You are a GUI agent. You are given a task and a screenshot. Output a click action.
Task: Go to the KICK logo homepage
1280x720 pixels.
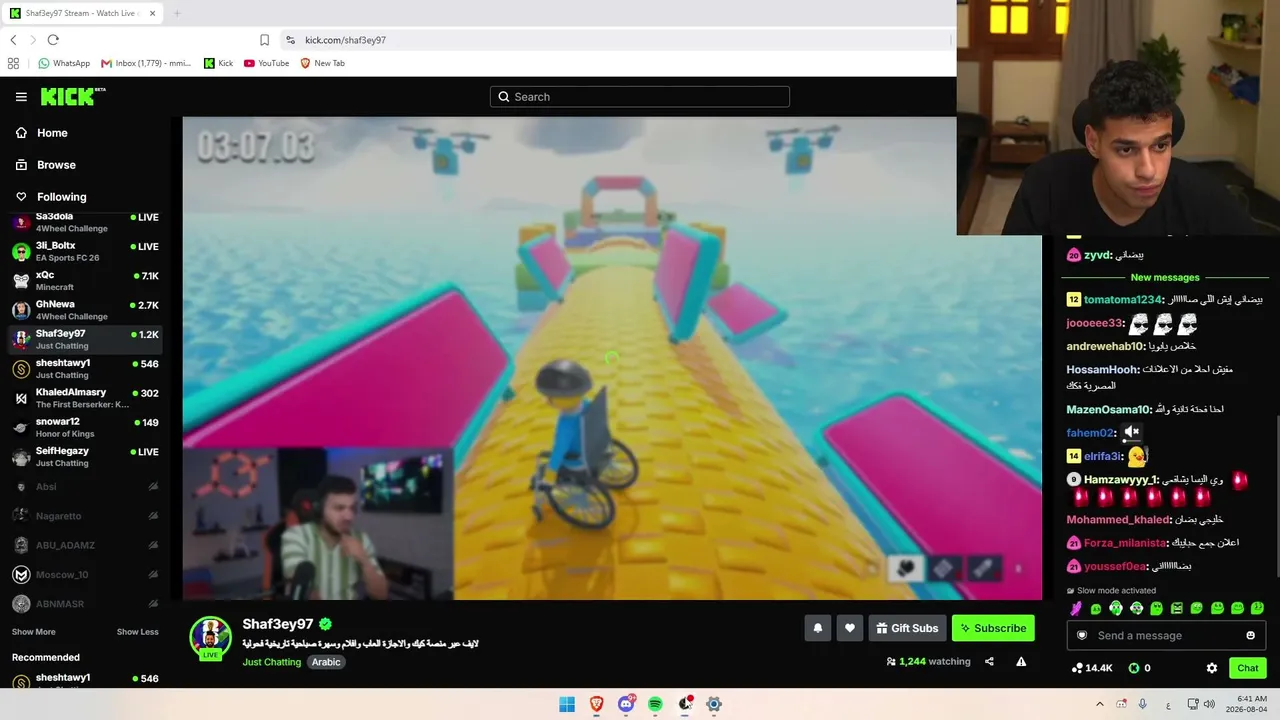(73, 96)
